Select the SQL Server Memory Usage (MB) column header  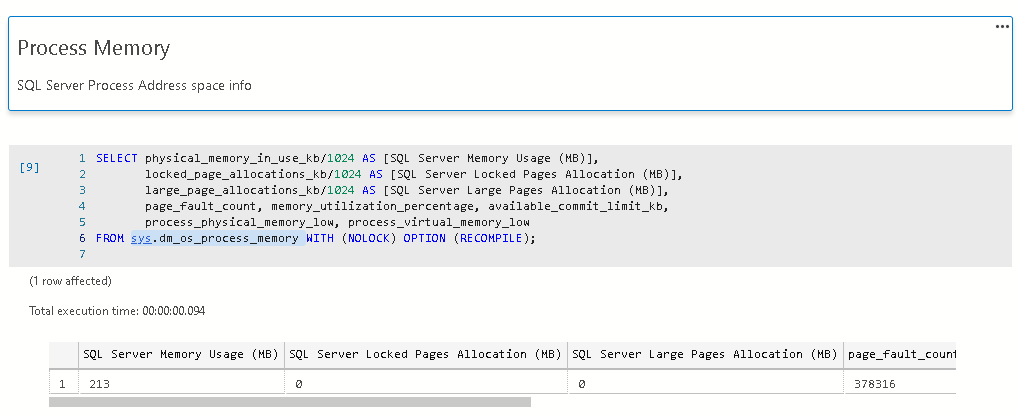click(180, 354)
